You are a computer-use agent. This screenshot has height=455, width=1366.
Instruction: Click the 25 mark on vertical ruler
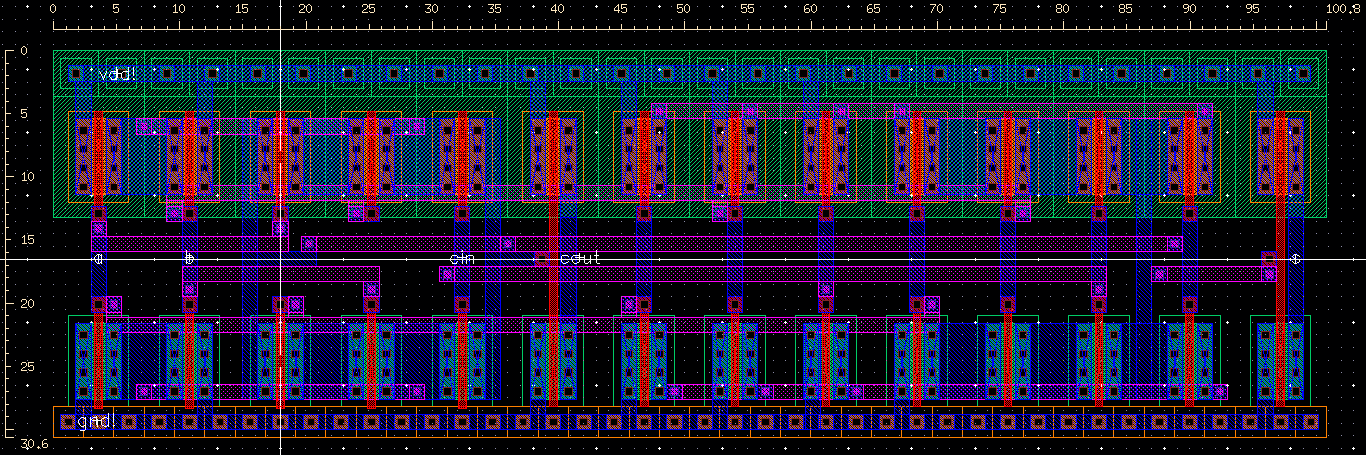click(27, 366)
